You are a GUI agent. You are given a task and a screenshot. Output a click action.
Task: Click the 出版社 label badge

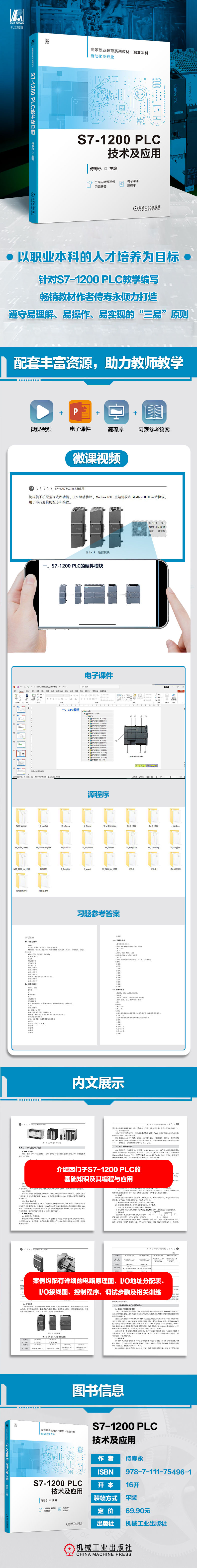pos(105,1524)
